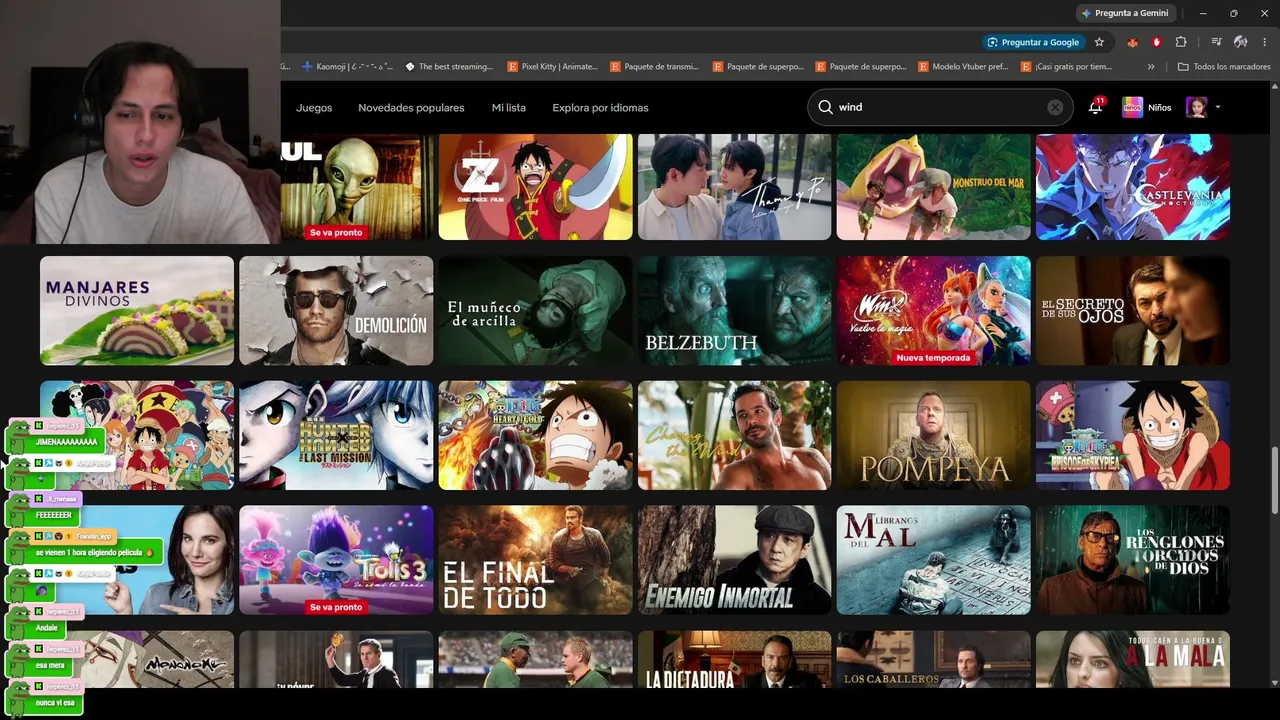Select the Pompeya movie thumbnail

[933, 435]
